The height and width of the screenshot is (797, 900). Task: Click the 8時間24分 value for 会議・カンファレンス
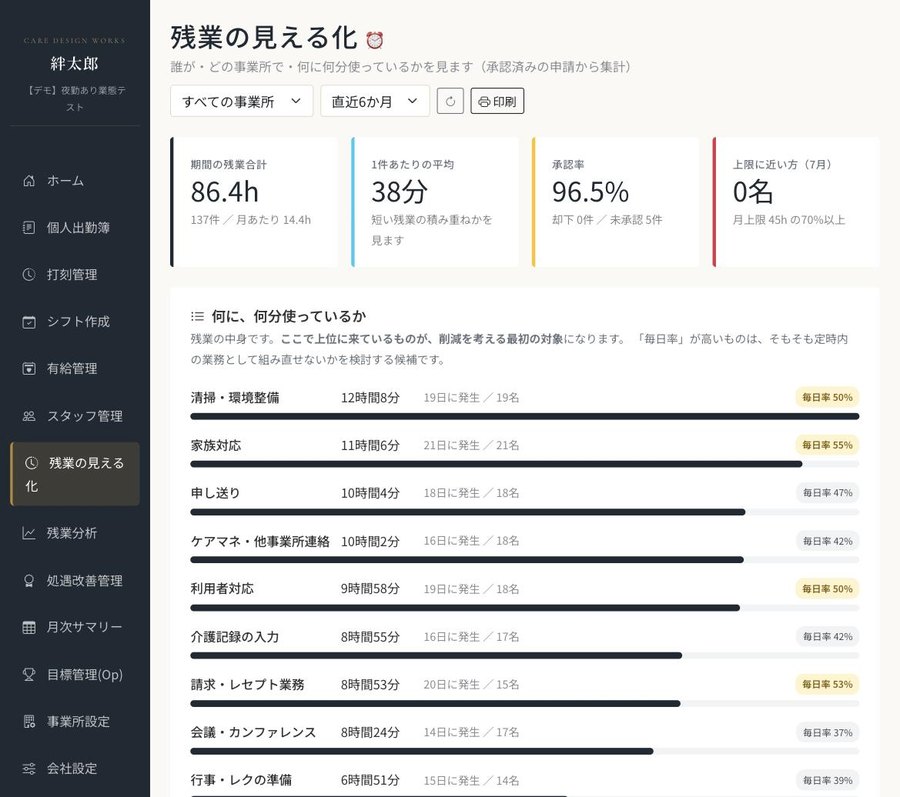coord(370,732)
